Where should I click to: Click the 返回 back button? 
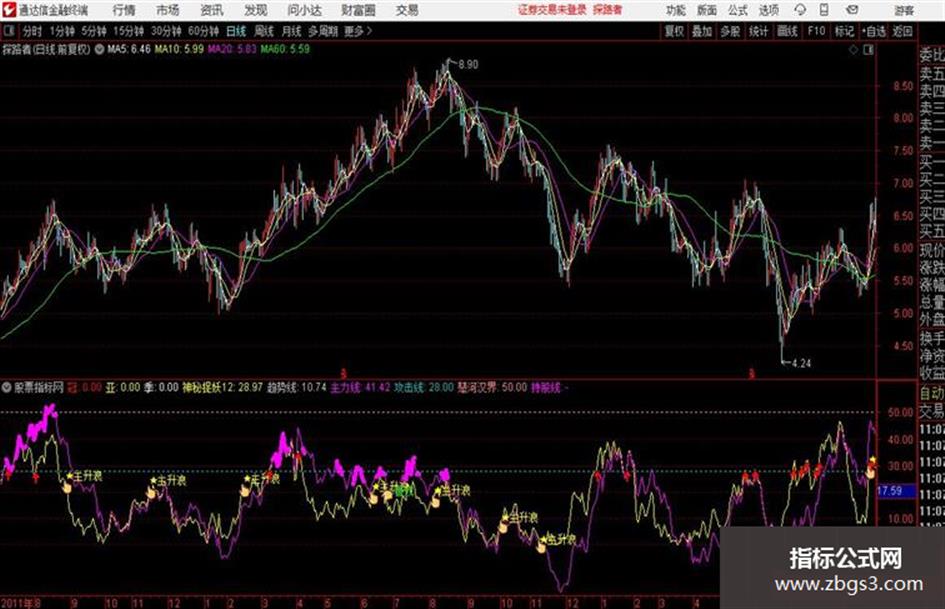(902, 31)
